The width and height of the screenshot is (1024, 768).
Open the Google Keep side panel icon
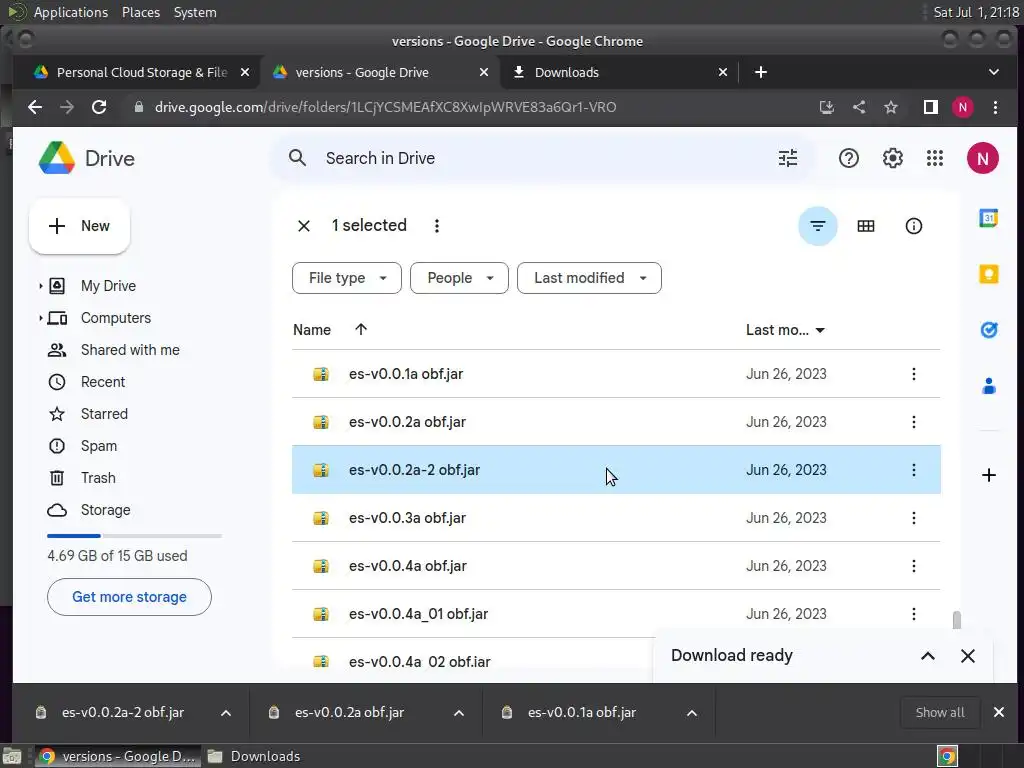[x=988, y=274]
